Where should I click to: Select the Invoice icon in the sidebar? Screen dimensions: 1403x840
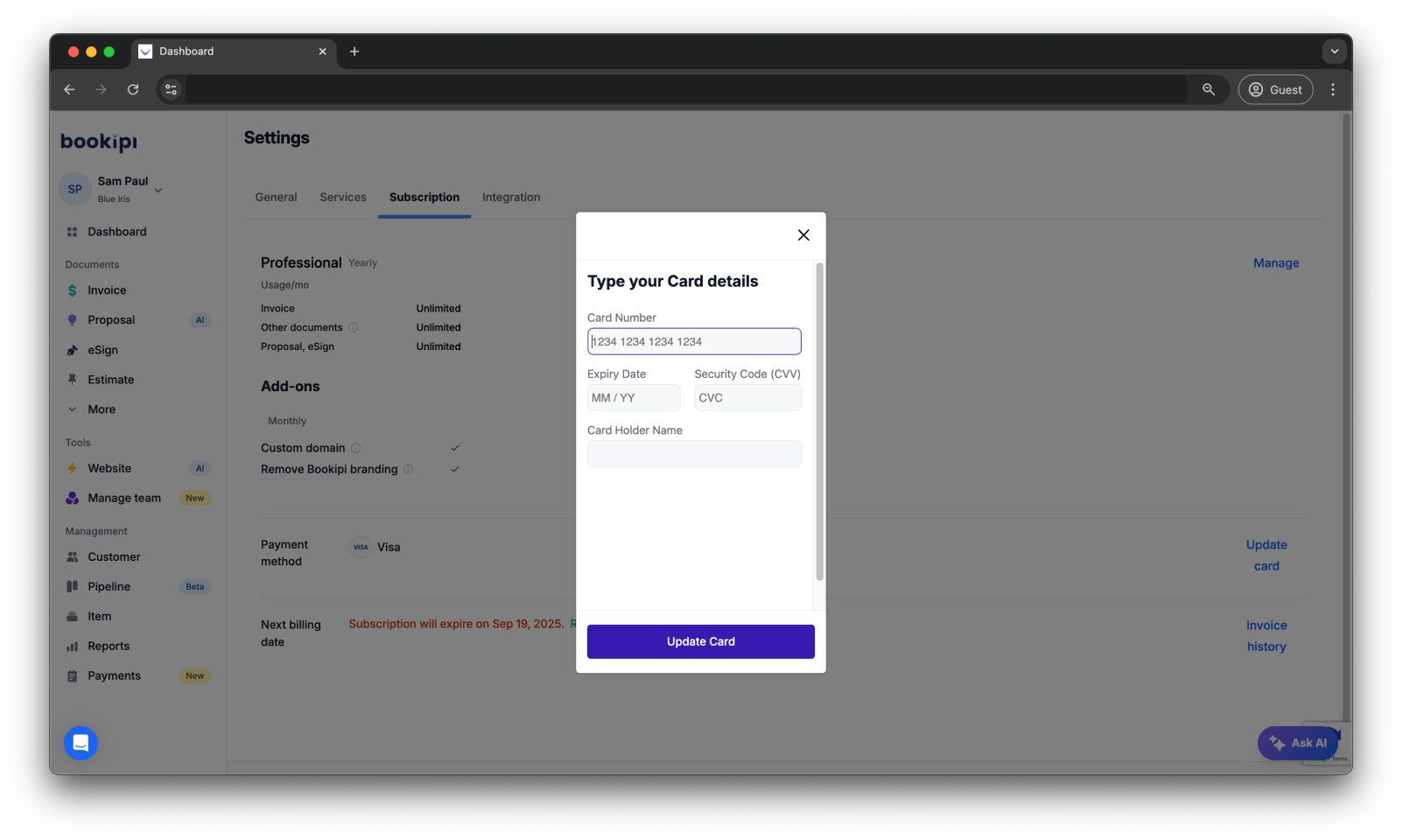pyautogui.click(x=72, y=290)
